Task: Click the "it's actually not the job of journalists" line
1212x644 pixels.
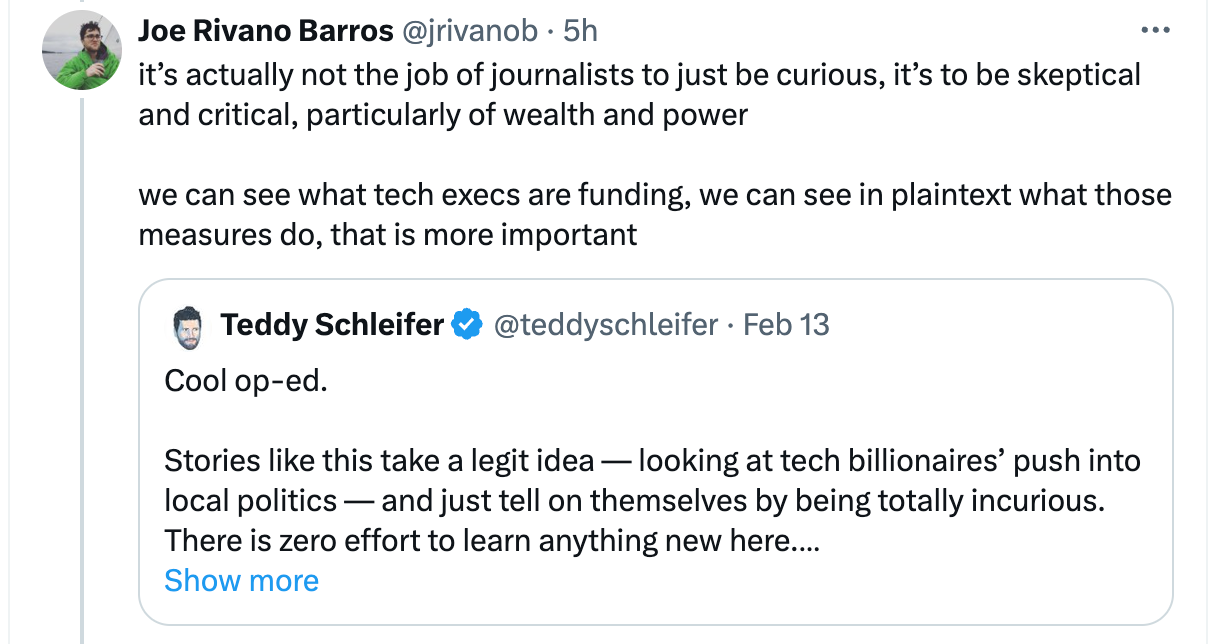Action: tap(639, 75)
